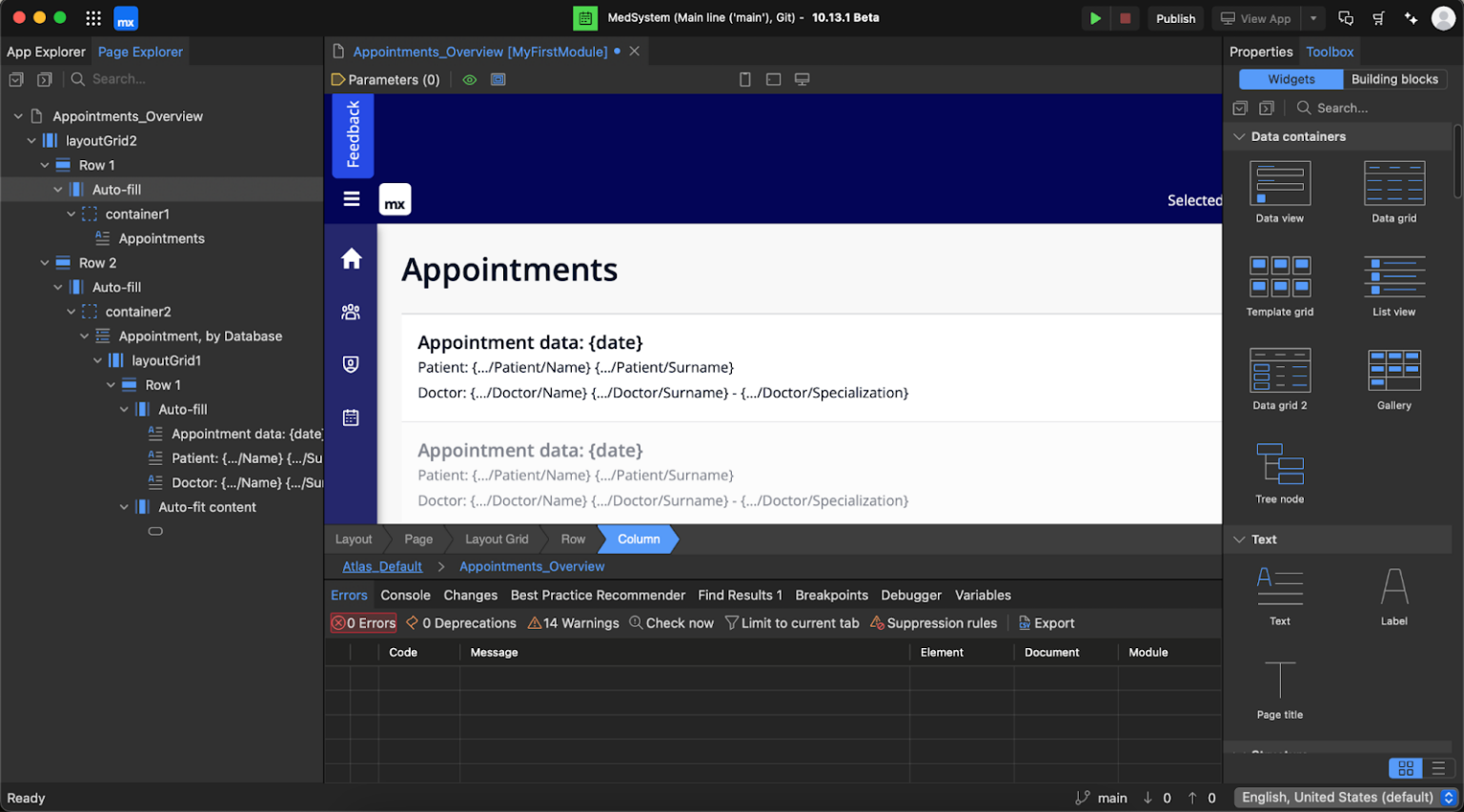Image resolution: width=1464 pixels, height=812 pixels.
Task: Switch preview to desktop monitor icon
Action: (x=802, y=80)
